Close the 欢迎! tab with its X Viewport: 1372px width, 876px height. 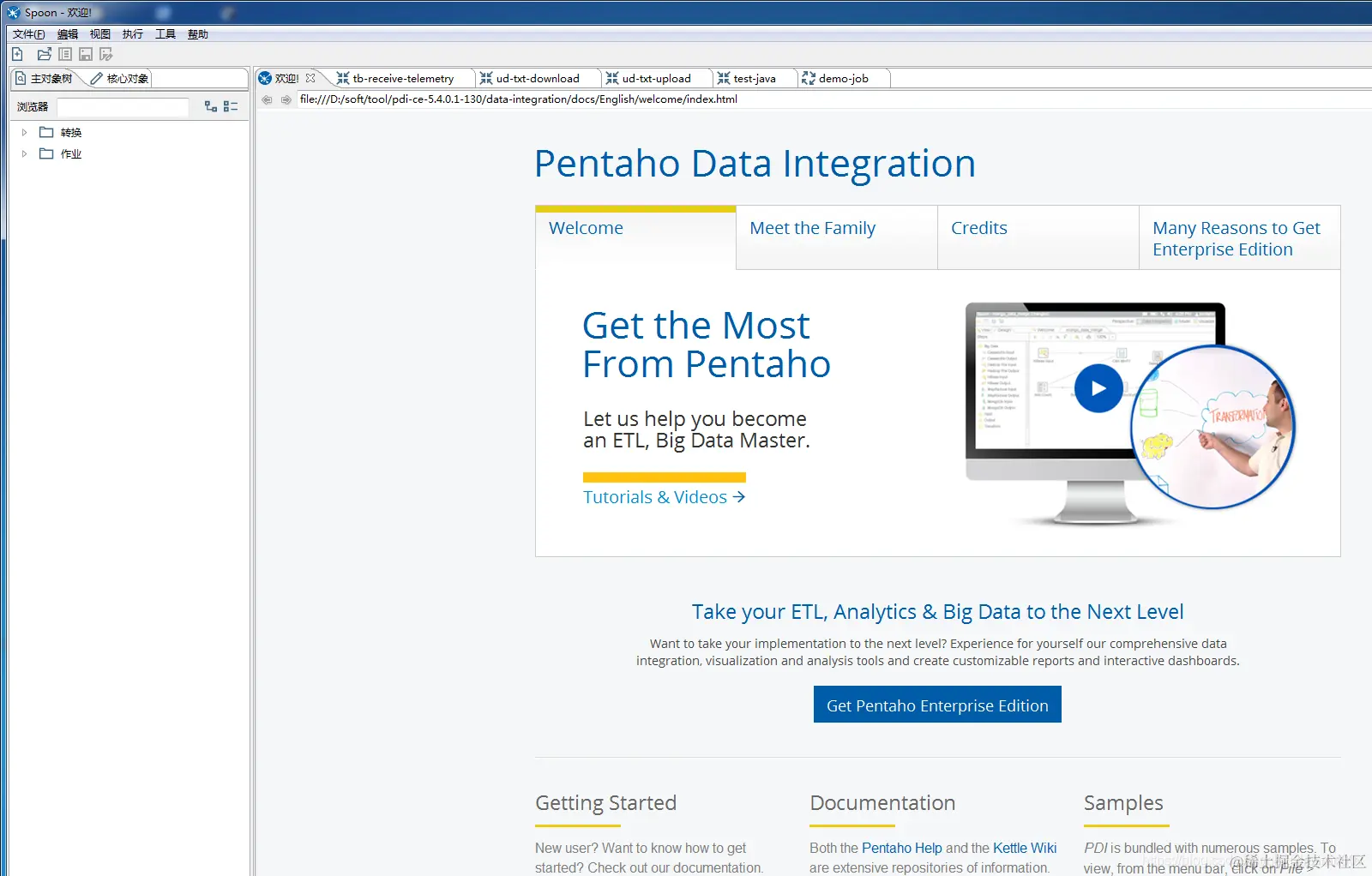pyautogui.click(x=310, y=78)
